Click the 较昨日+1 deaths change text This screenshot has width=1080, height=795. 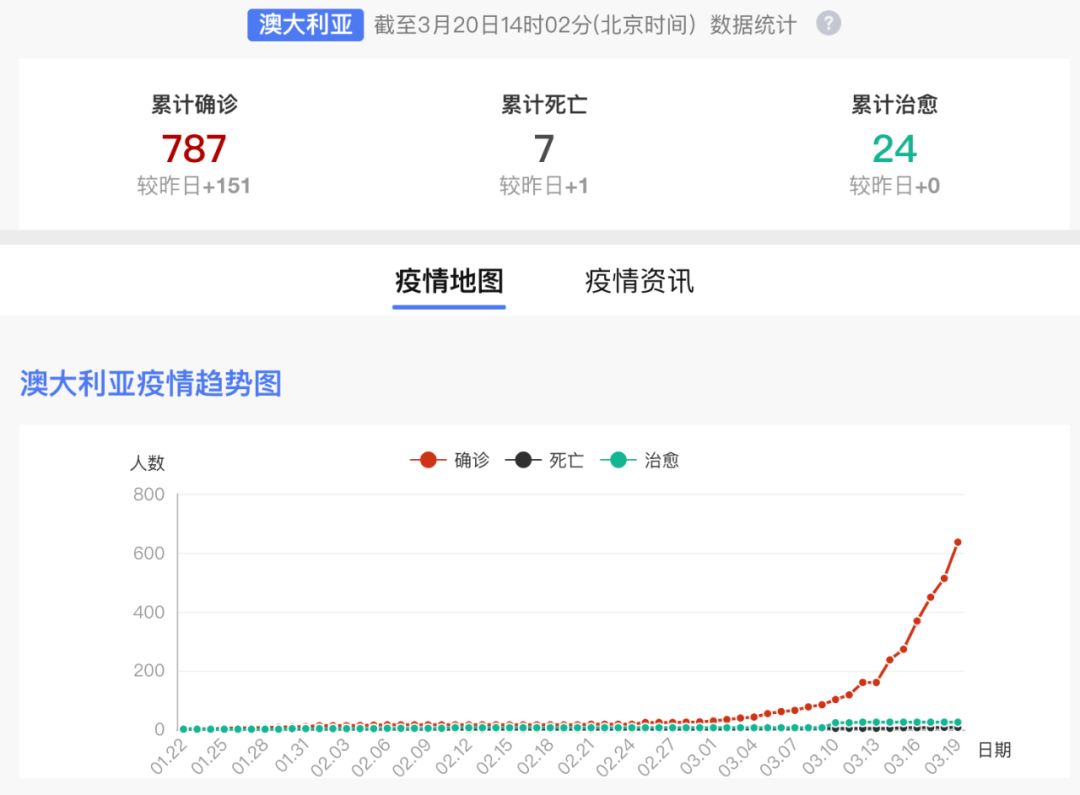[x=543, y=186]
